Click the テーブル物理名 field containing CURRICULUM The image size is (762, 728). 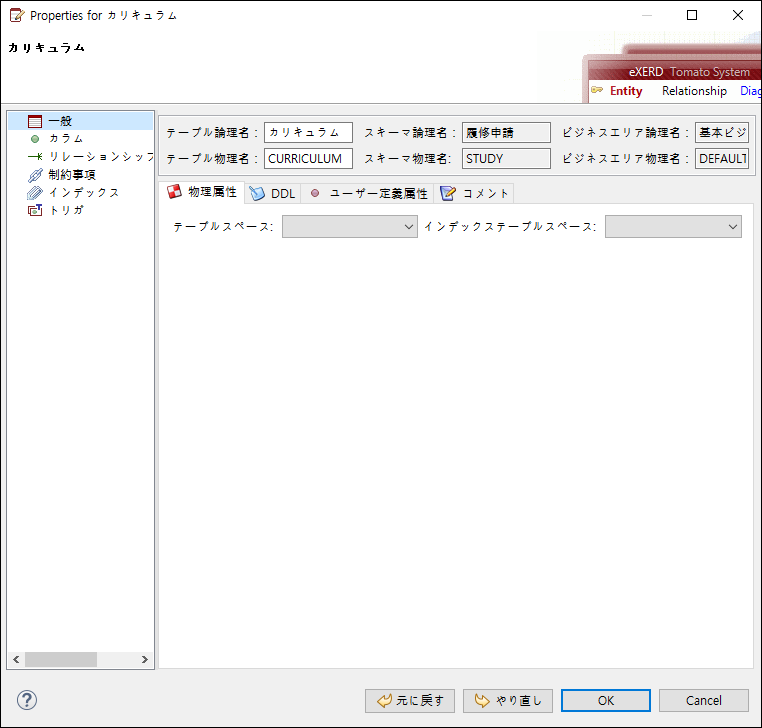[309, 158]
